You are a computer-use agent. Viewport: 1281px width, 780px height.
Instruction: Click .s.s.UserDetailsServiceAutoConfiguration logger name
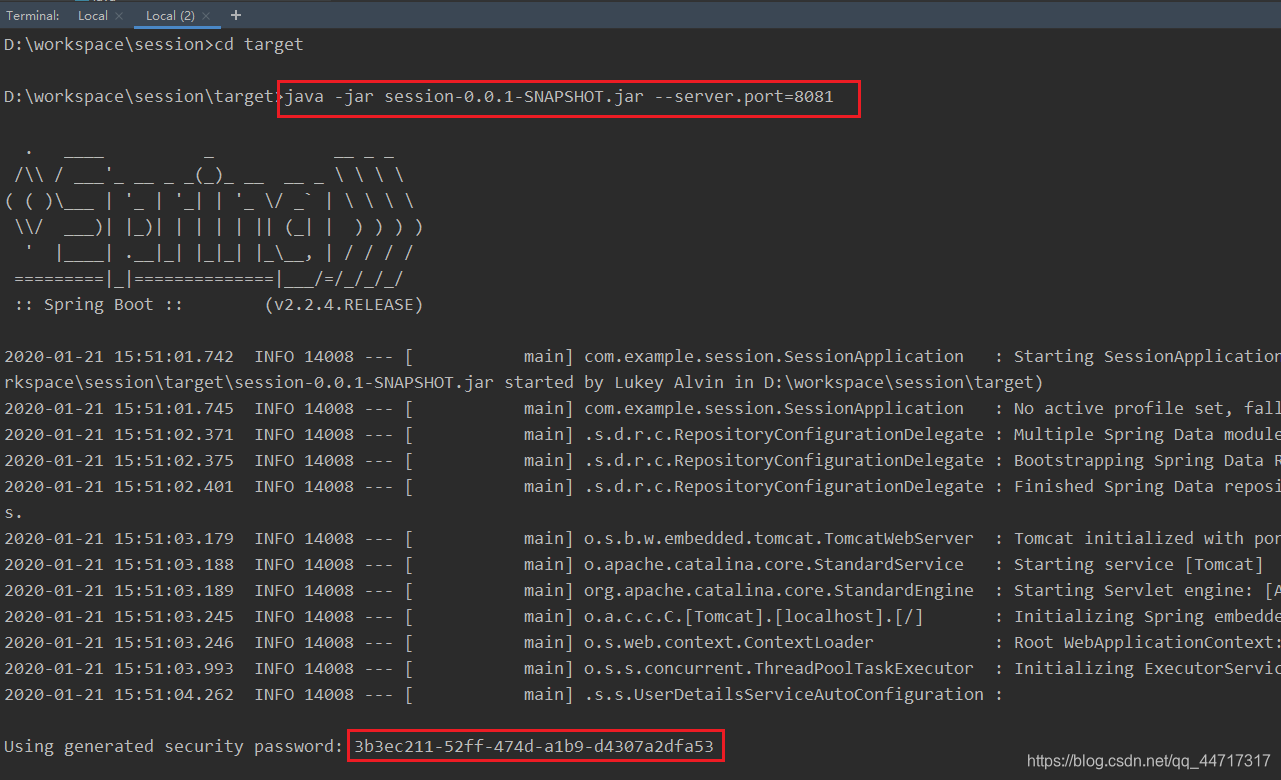pos(784,694)
